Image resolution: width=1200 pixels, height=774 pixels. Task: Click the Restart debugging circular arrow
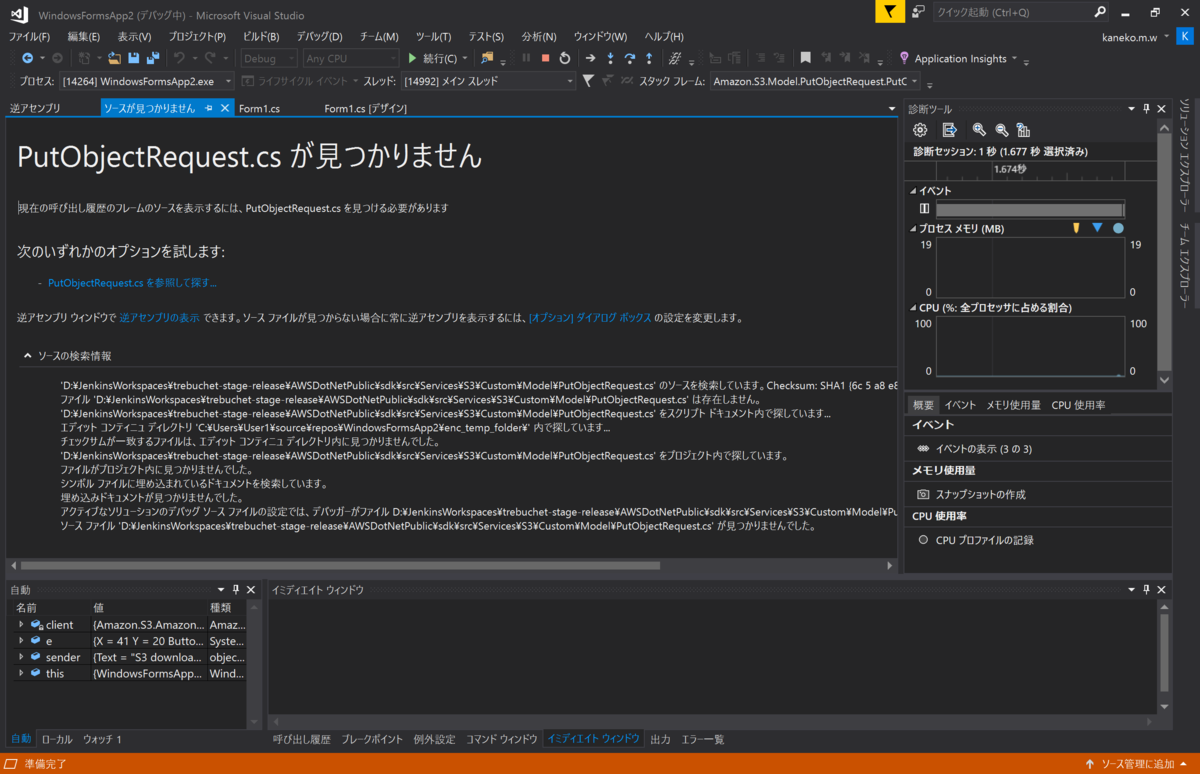(x=564, y=58)
